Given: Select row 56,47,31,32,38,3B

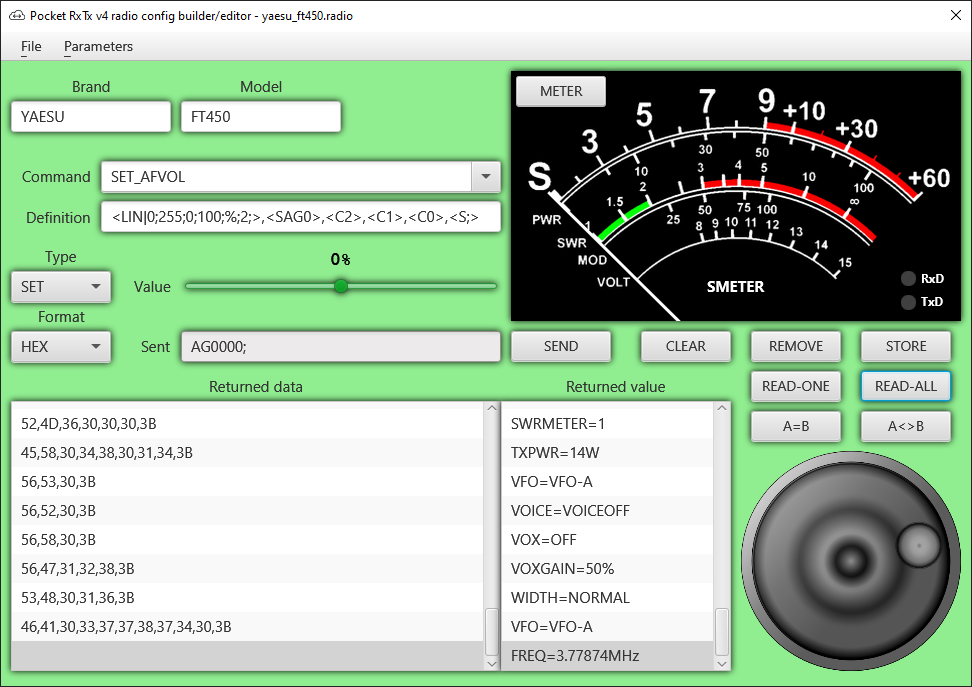Looking at the screenshot, I should [x=247, y=569].
